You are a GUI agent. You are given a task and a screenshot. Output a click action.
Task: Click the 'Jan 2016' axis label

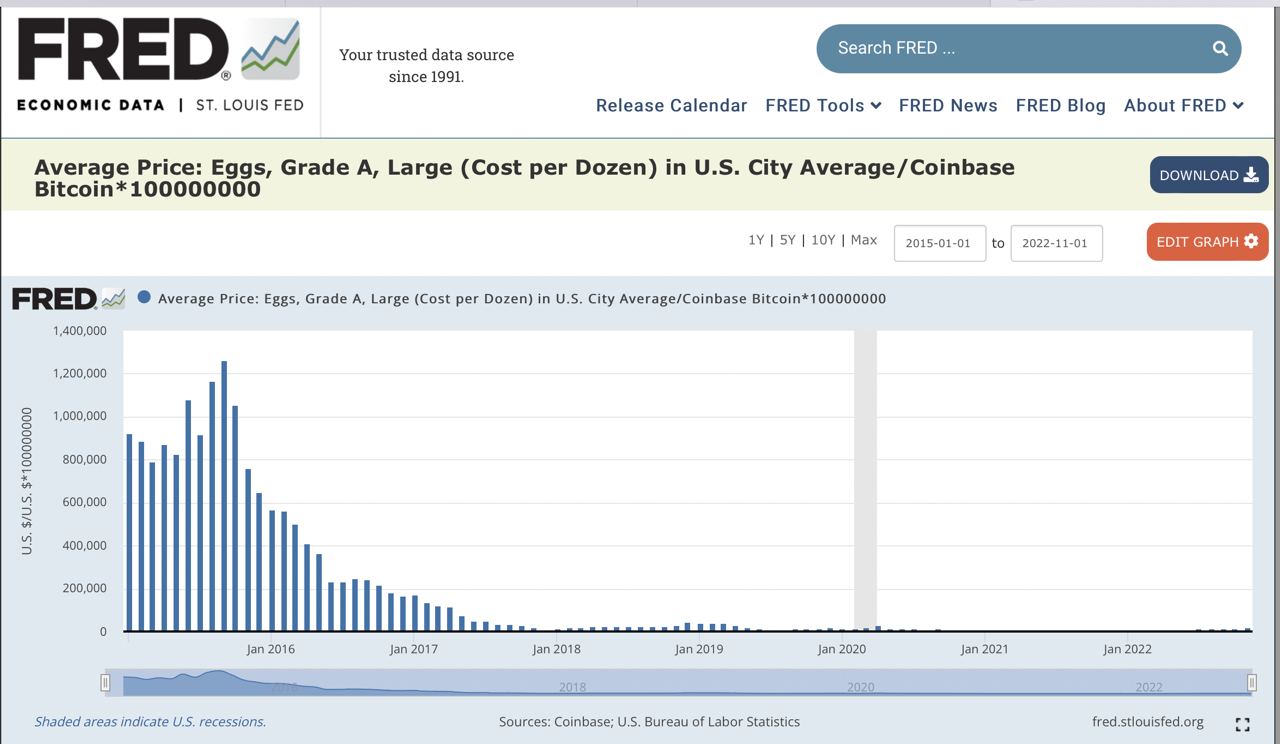pos(271,649)
